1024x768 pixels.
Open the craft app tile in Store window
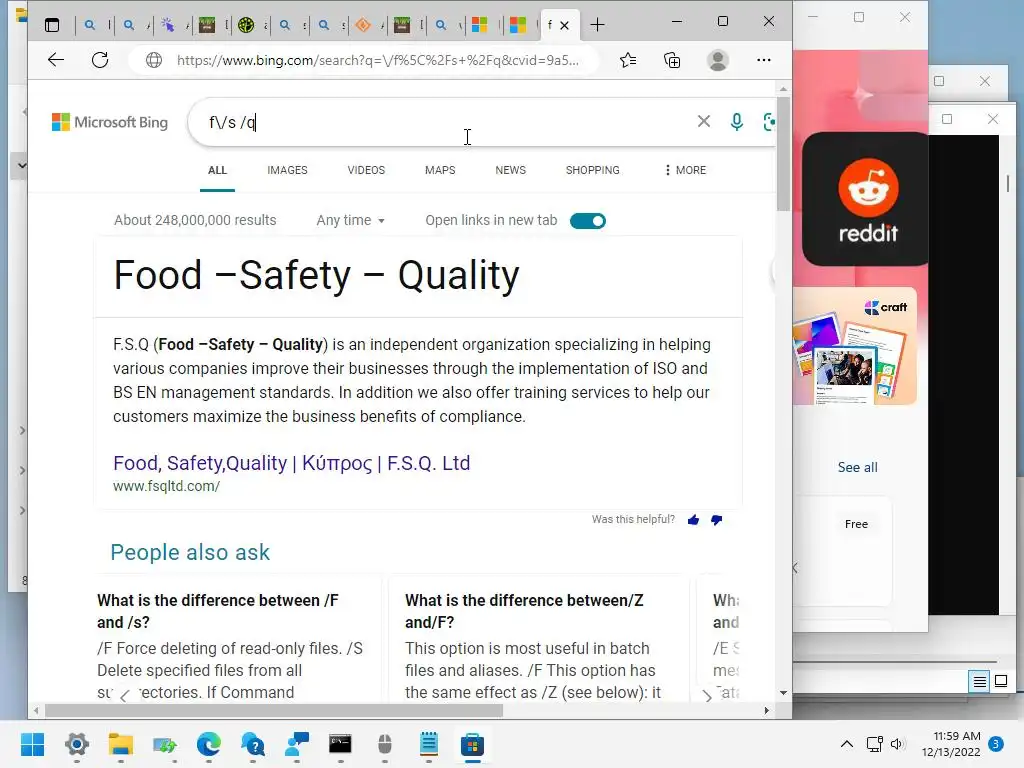tap(855, 346)
